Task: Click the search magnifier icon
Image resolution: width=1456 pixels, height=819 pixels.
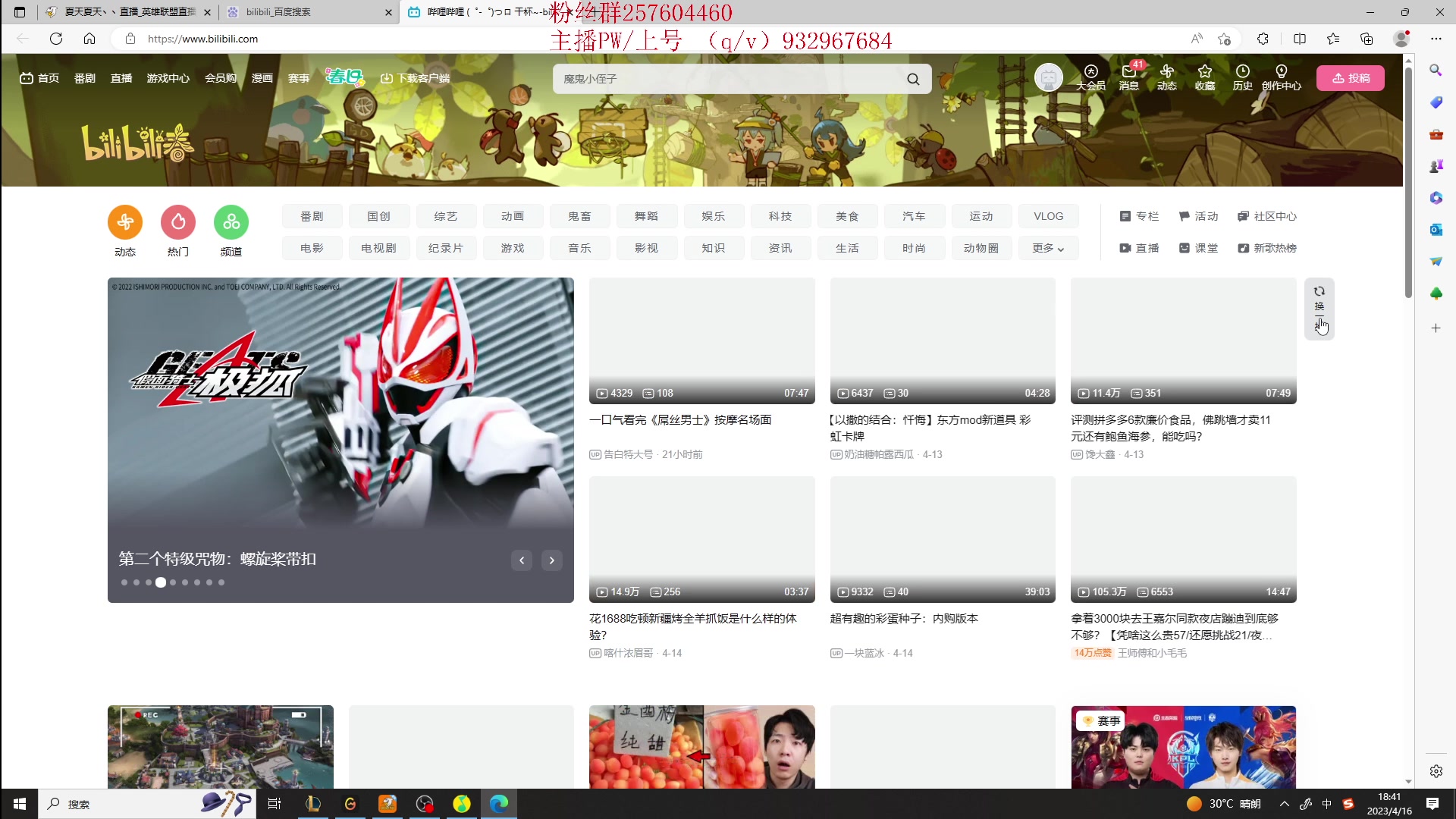Action: (913, 79)
